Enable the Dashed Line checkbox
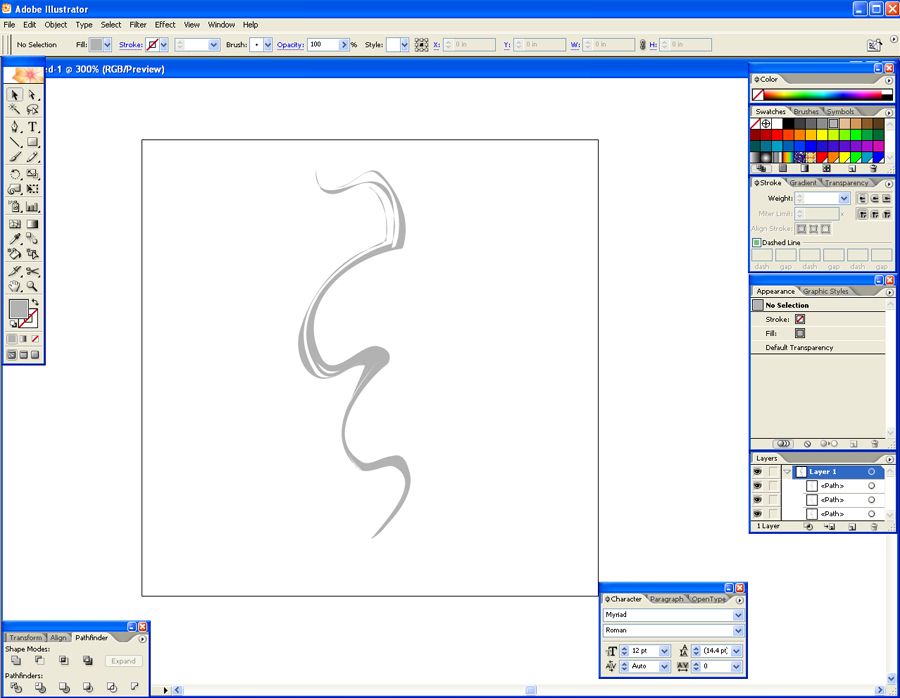This screenshot has height=698, width=900. [x=757, y=242]
